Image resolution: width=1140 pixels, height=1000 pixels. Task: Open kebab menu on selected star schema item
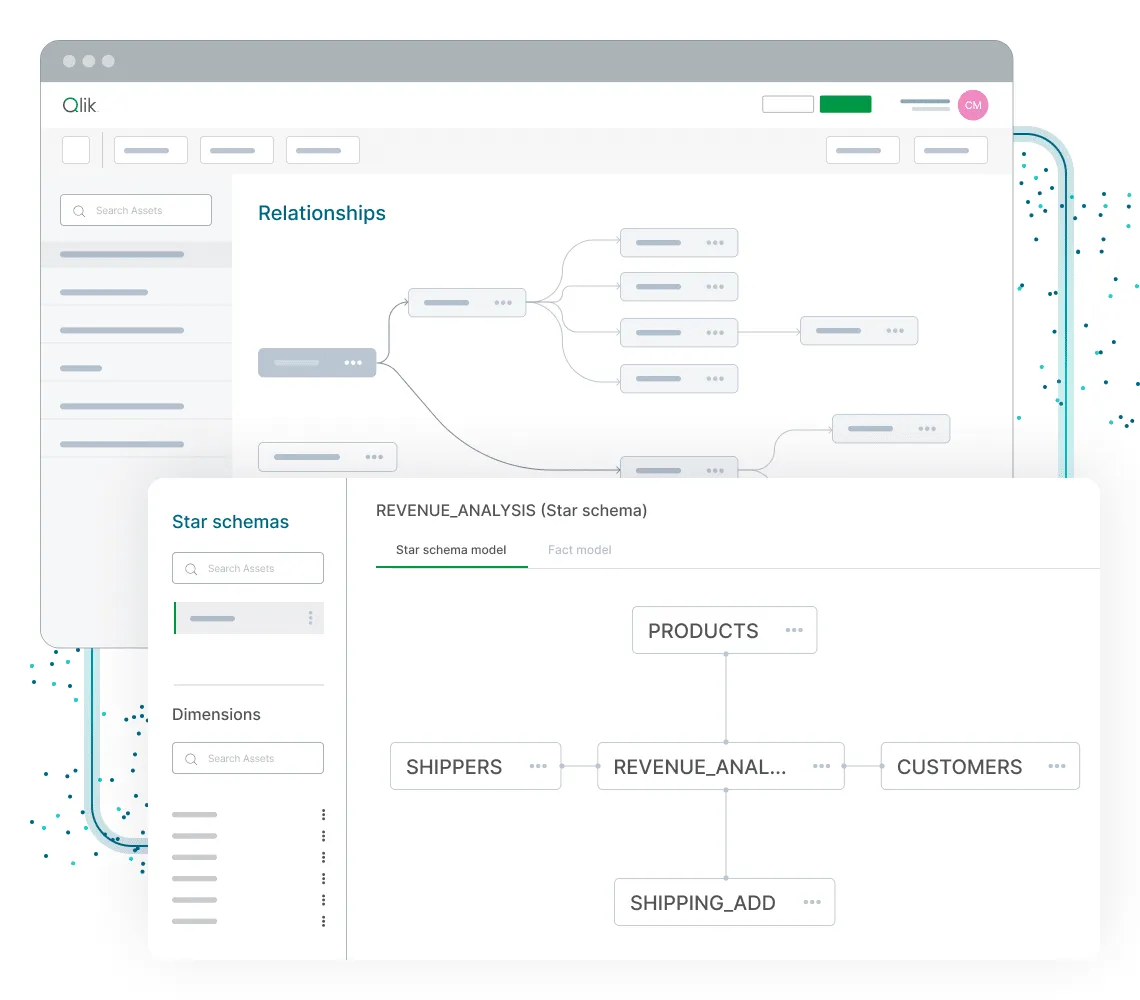point(310,618)
